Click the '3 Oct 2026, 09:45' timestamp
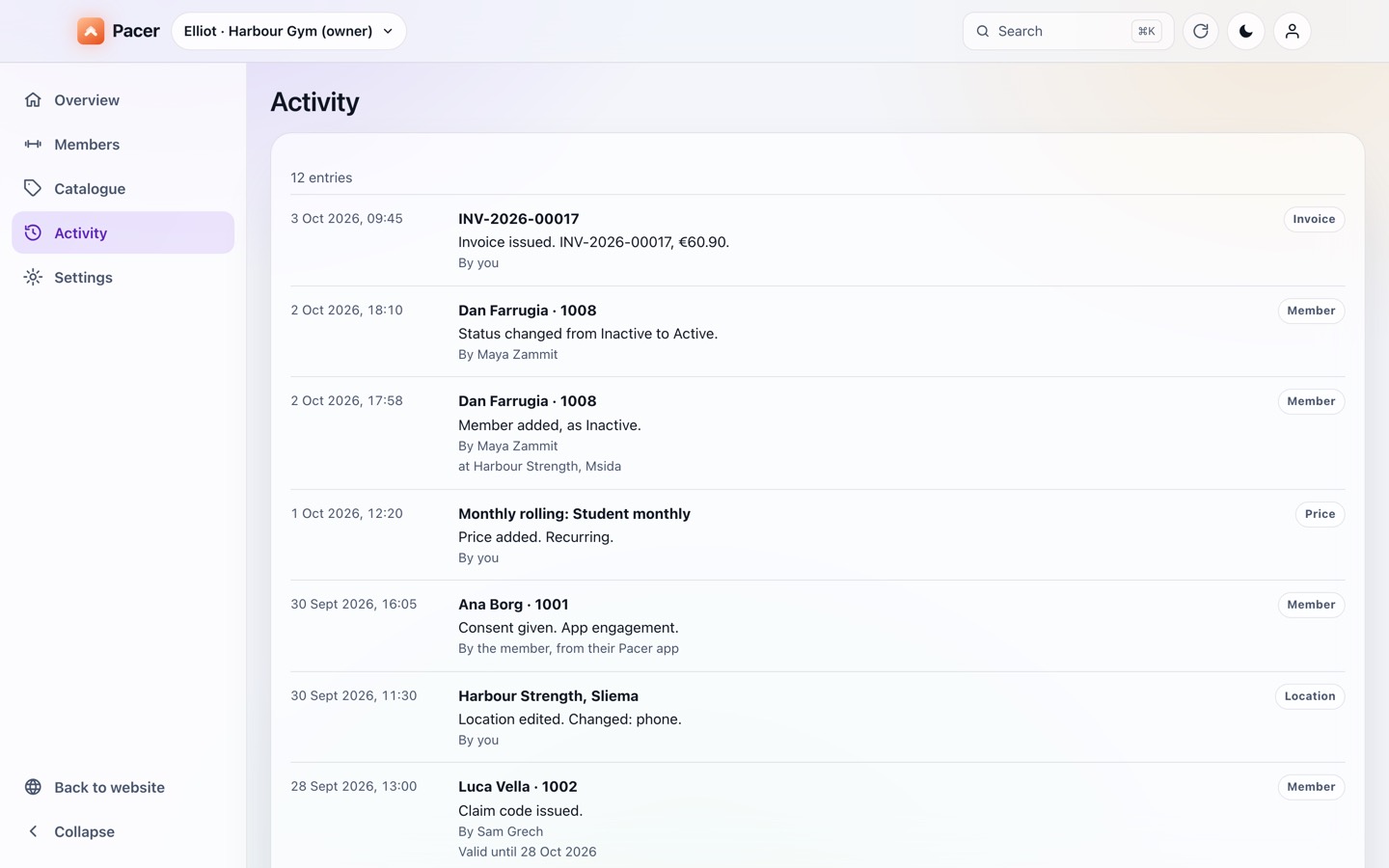The image size is (1389, 868). [346, 219]
